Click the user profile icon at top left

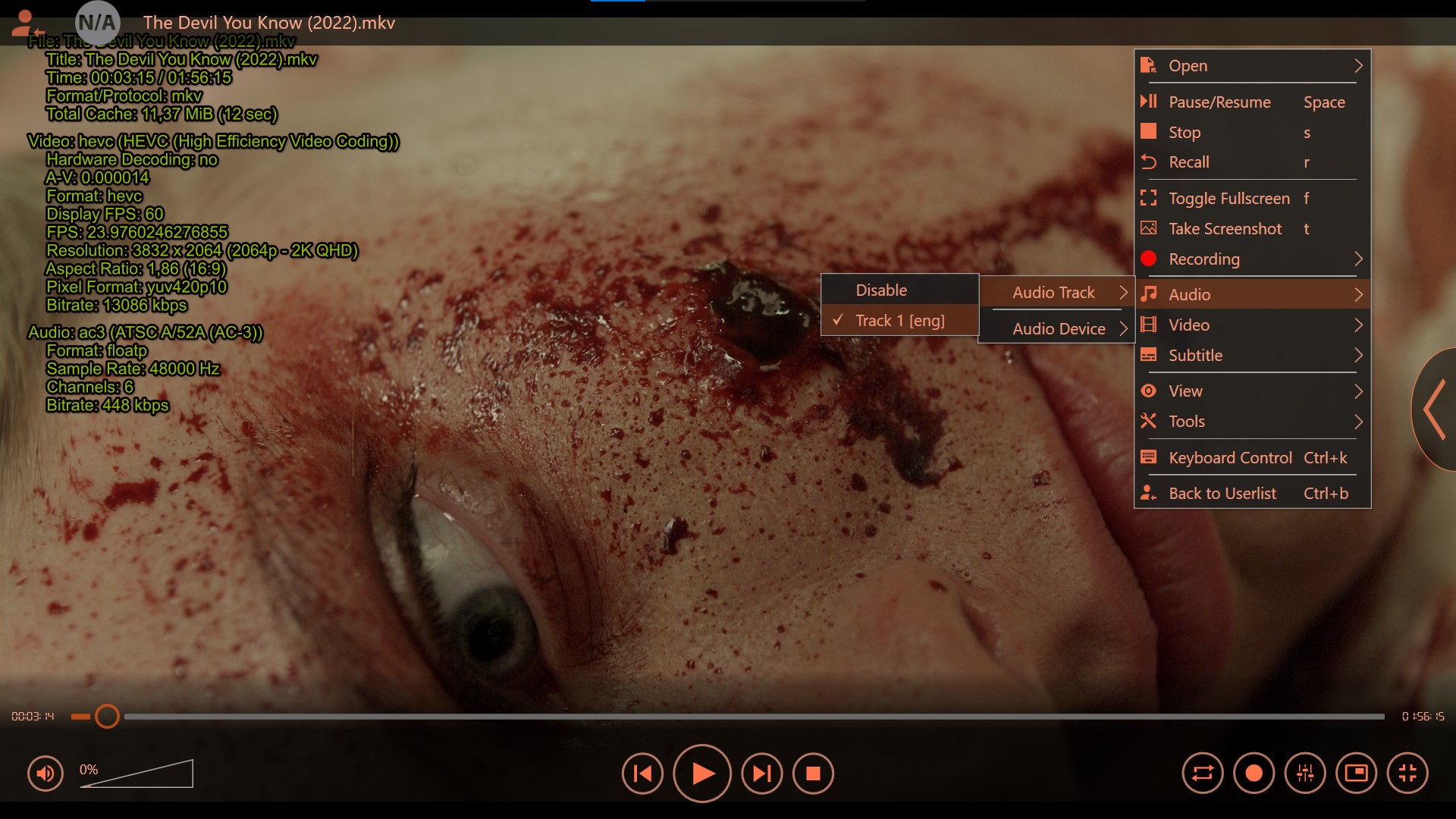(x=27, y=23)
